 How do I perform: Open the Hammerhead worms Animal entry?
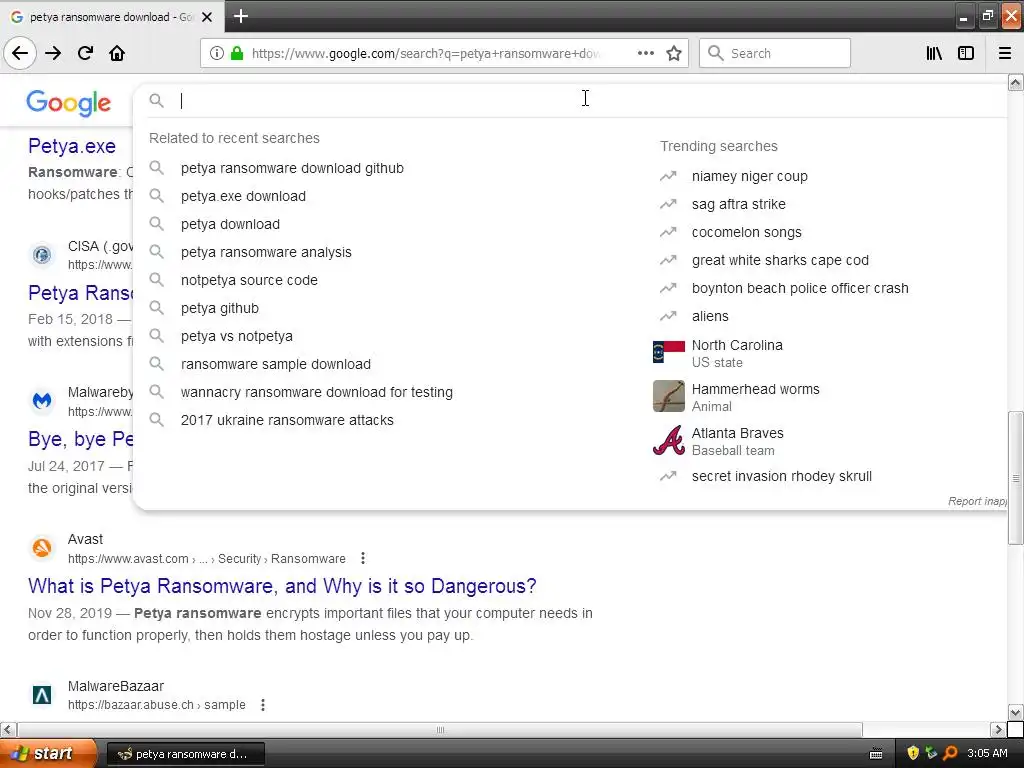[755, 396]
